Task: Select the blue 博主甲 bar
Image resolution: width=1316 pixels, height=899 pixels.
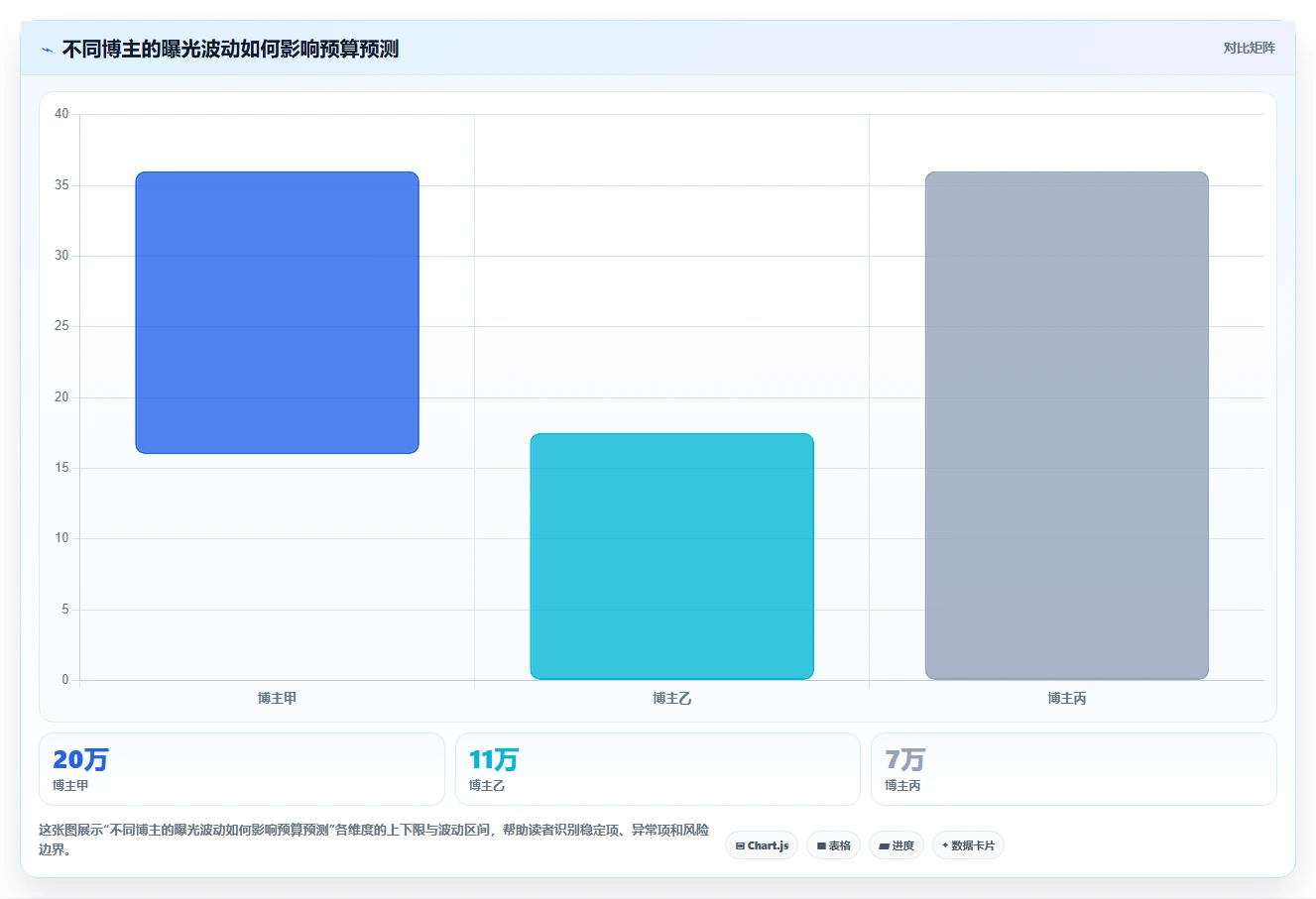Action: [278, 312]
